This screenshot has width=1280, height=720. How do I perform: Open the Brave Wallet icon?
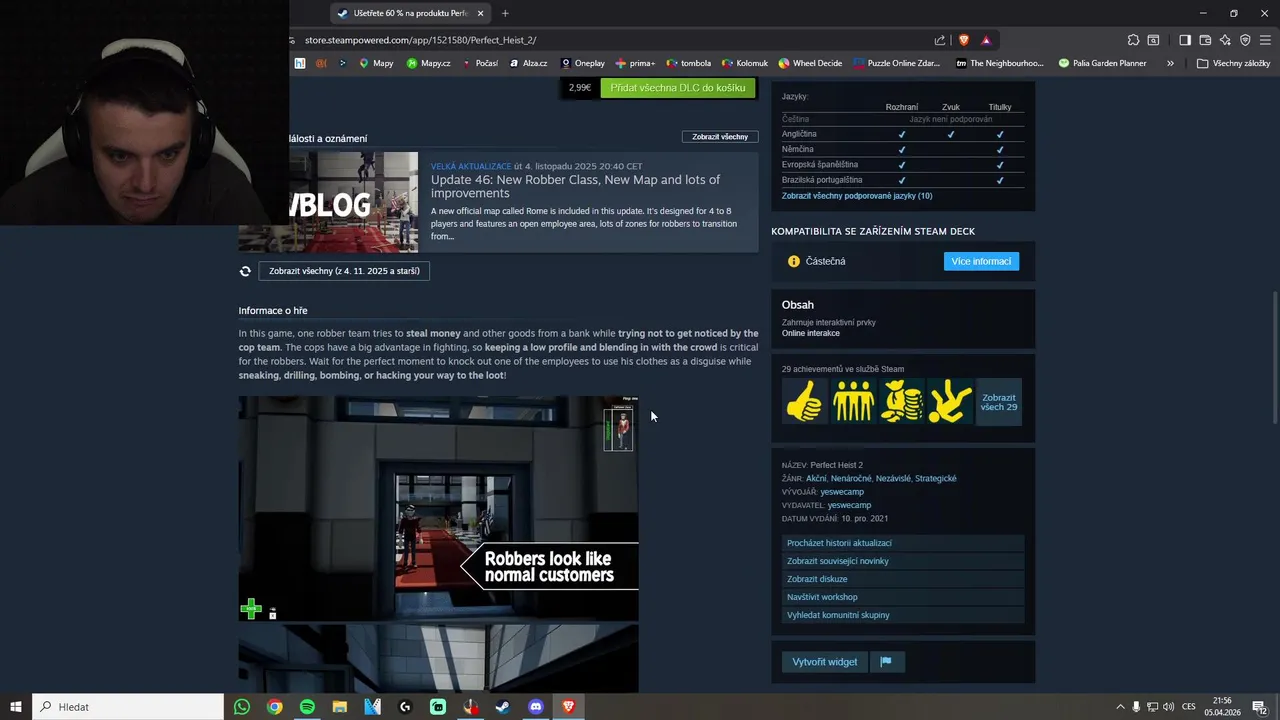point(1205,40)
